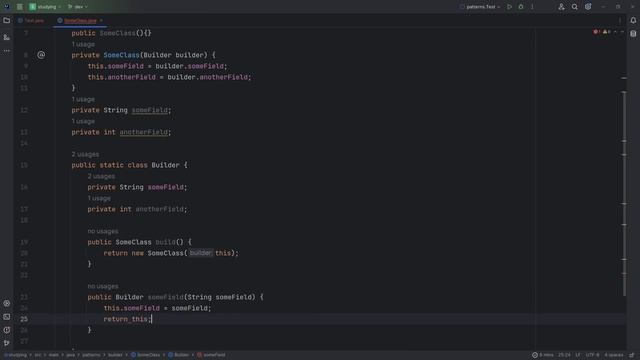
Task: Open the Terminal tool window icon
Action: click(7, 317)
